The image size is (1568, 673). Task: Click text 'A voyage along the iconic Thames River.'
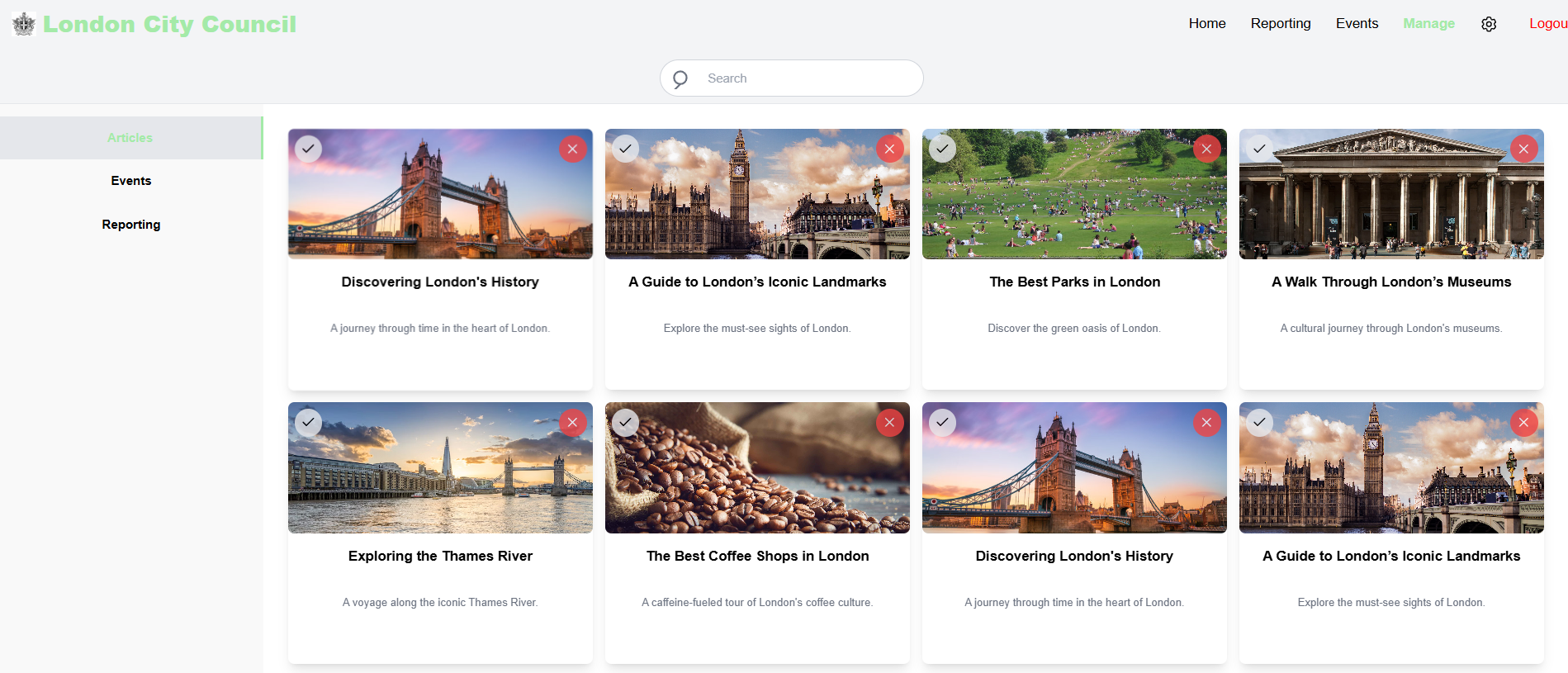pyautogui.click(x=440, y=602)
